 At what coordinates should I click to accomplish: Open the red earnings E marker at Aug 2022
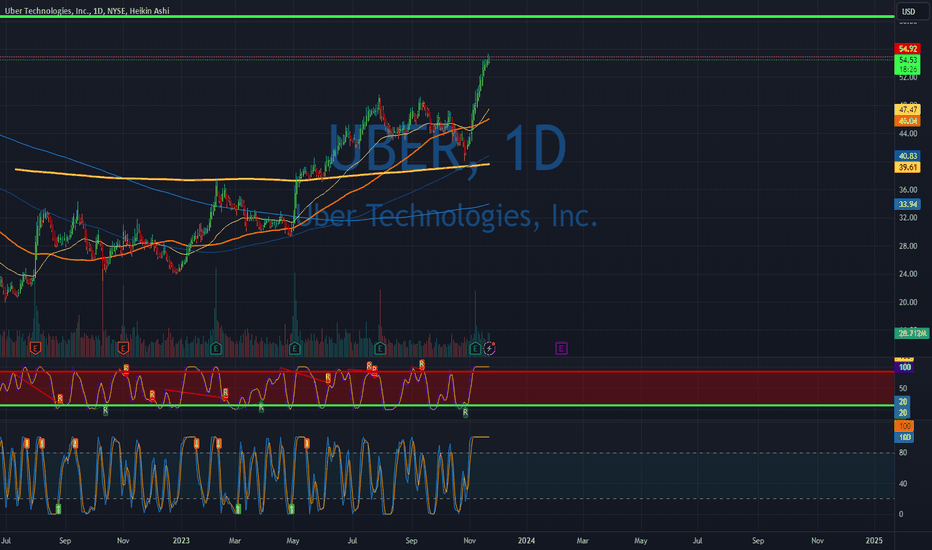(35, 348)
